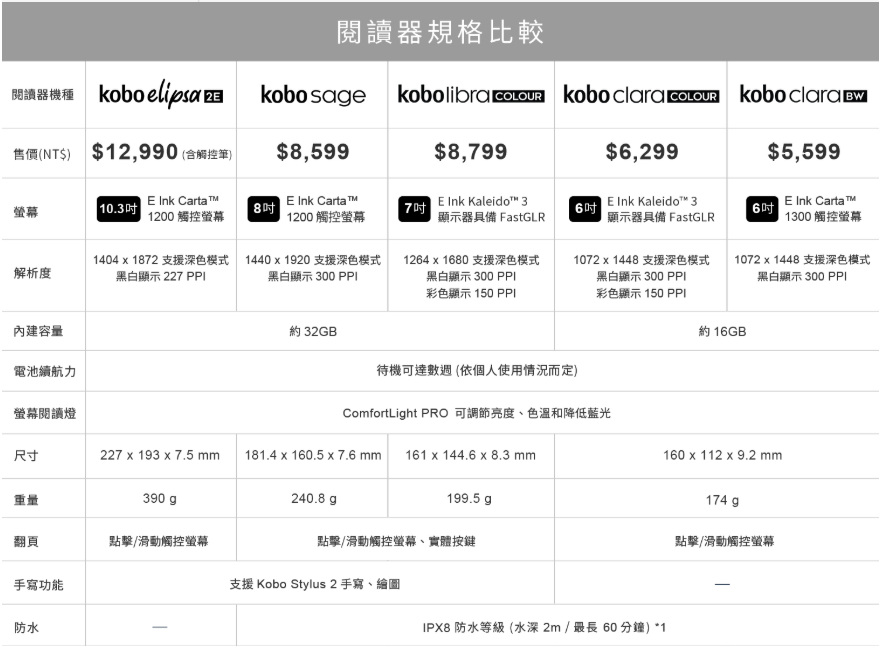Click 點擊/滑動觸控螢幕 in the Elipsa column
This screenshot has width=892, height=646.
coord(159,541)
